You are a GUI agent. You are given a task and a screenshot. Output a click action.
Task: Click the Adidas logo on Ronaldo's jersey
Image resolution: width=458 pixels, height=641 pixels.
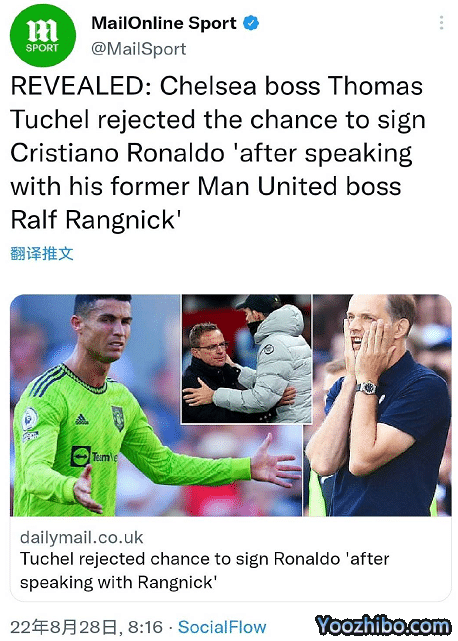tap(81, 420)
